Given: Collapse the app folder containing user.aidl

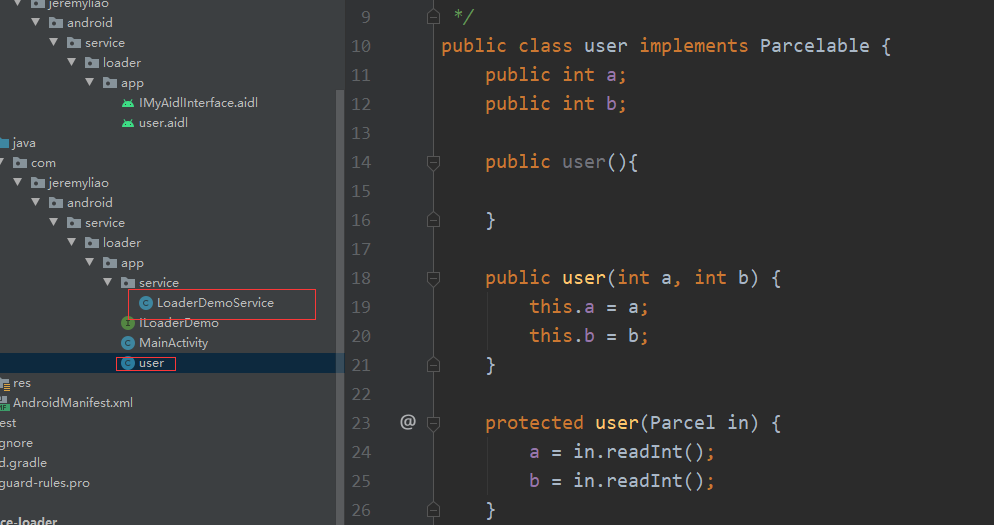Looking at the screenshot, I should coord(89,82).
